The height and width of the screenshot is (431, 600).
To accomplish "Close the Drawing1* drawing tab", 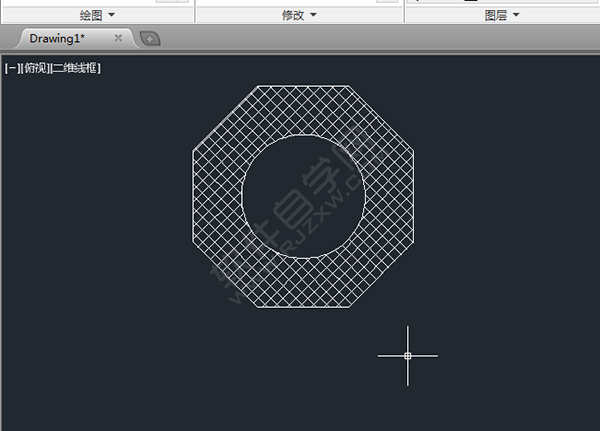I will click(x=118, y=38).
